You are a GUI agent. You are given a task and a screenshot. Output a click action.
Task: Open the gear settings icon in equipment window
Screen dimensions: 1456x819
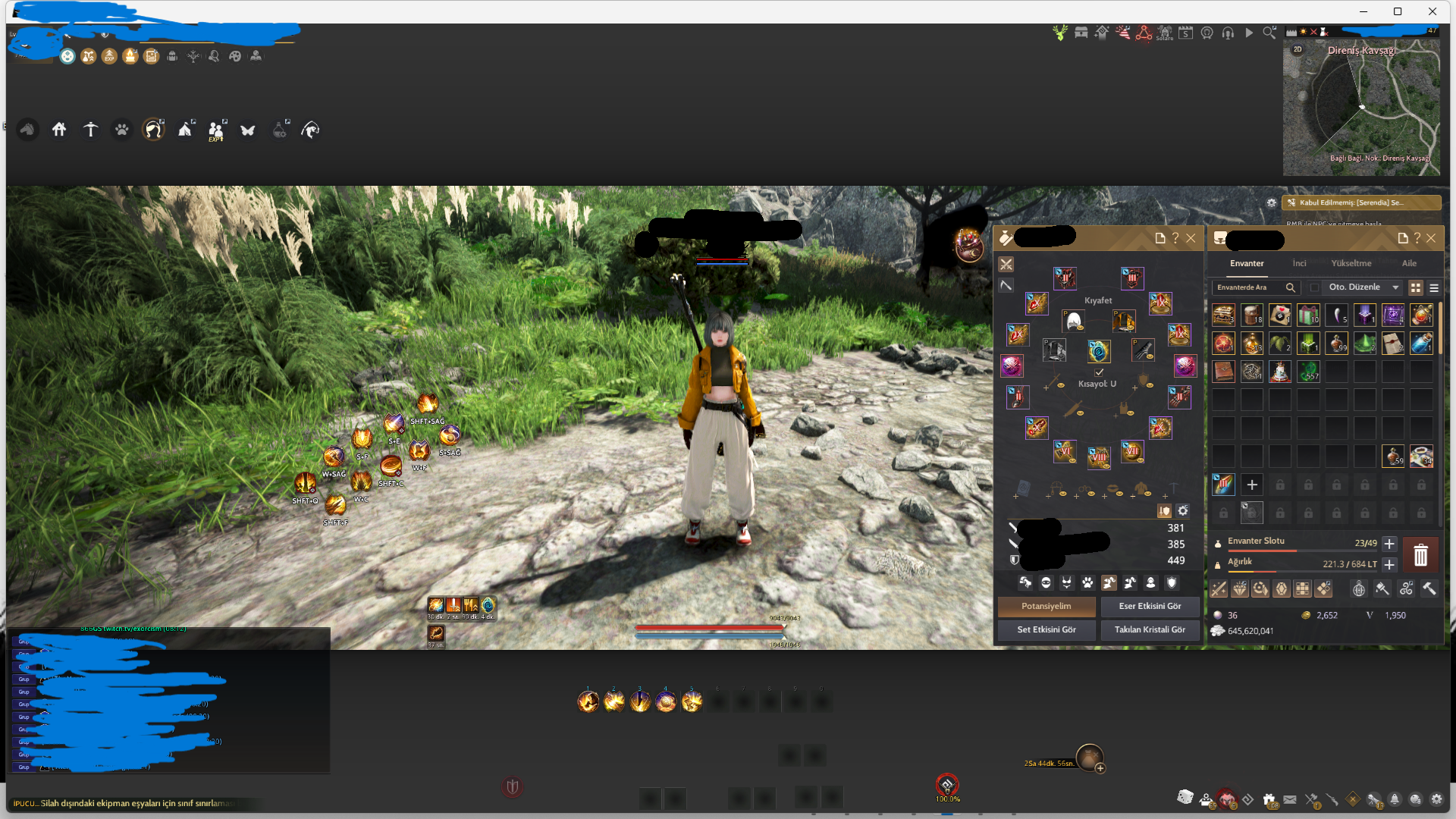(x=1183, y=510)
